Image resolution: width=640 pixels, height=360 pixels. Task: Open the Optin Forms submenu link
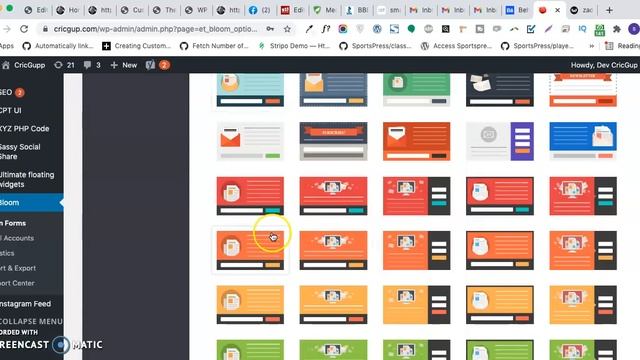coord(13,223)
